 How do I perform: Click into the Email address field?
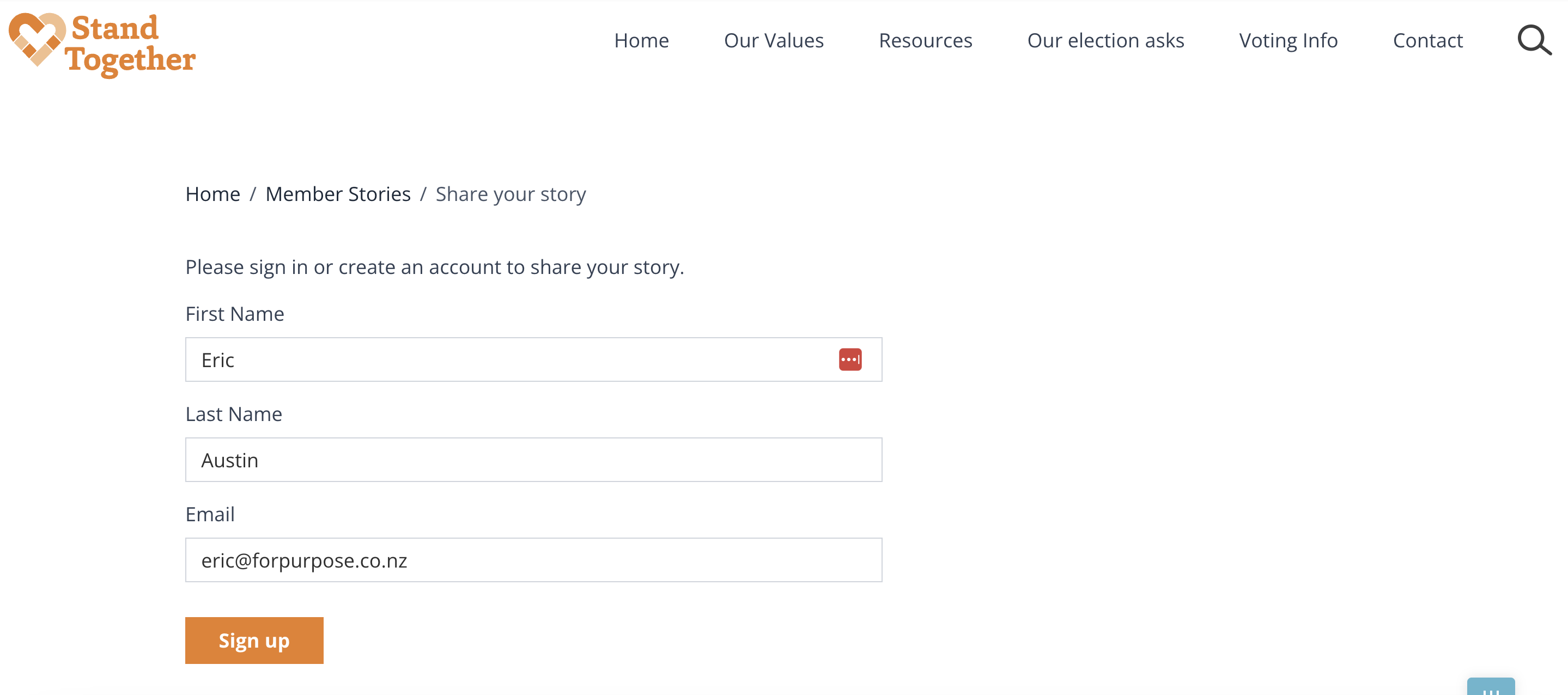click(533, 560)
